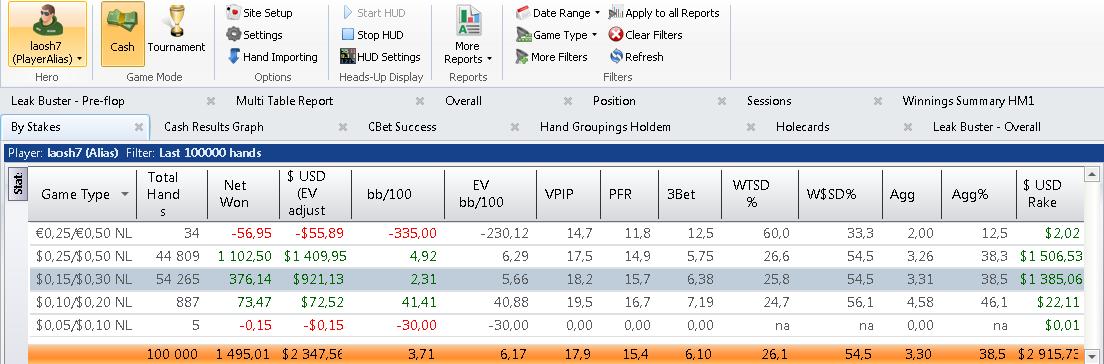This screenshot has height=364, width=1104.
Task: Close the Multi Table Report tab
Action: (420, 101)
